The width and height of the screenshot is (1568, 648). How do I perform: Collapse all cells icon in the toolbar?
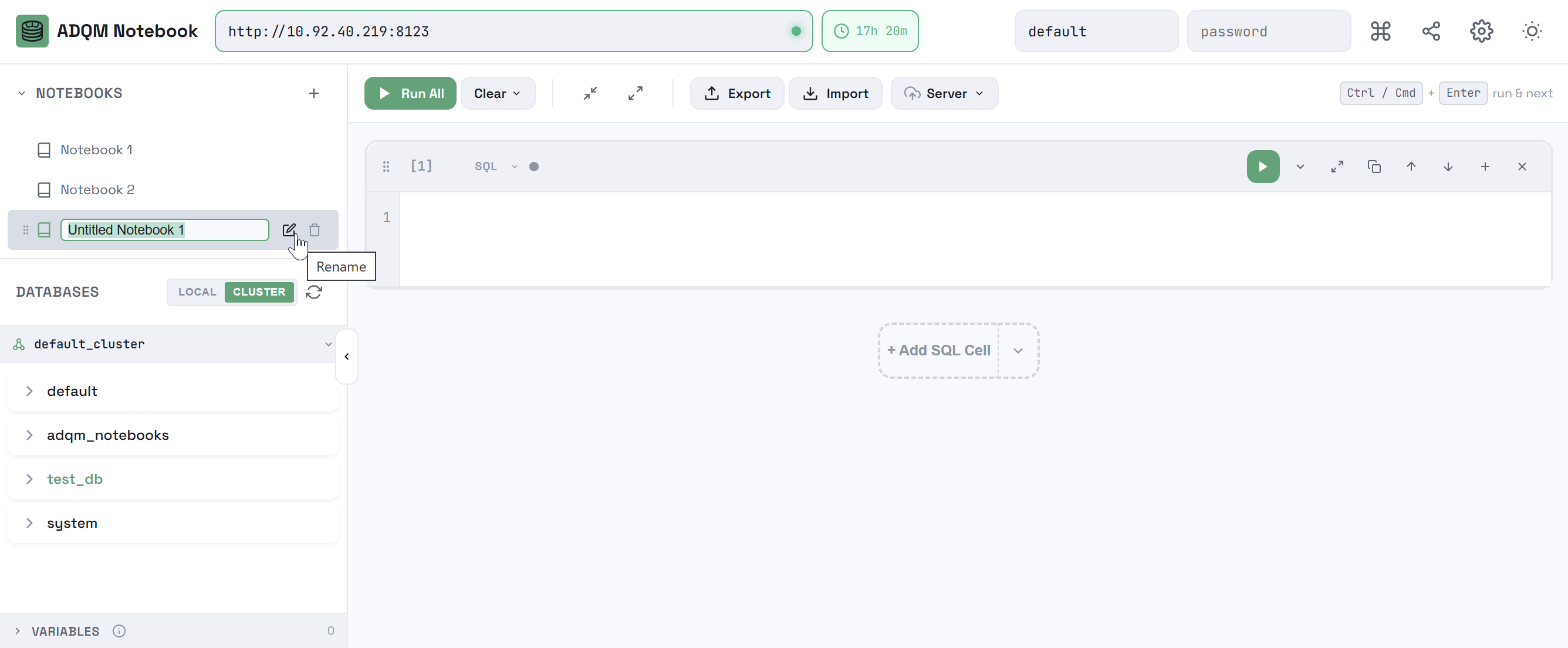tap(590, 93)
